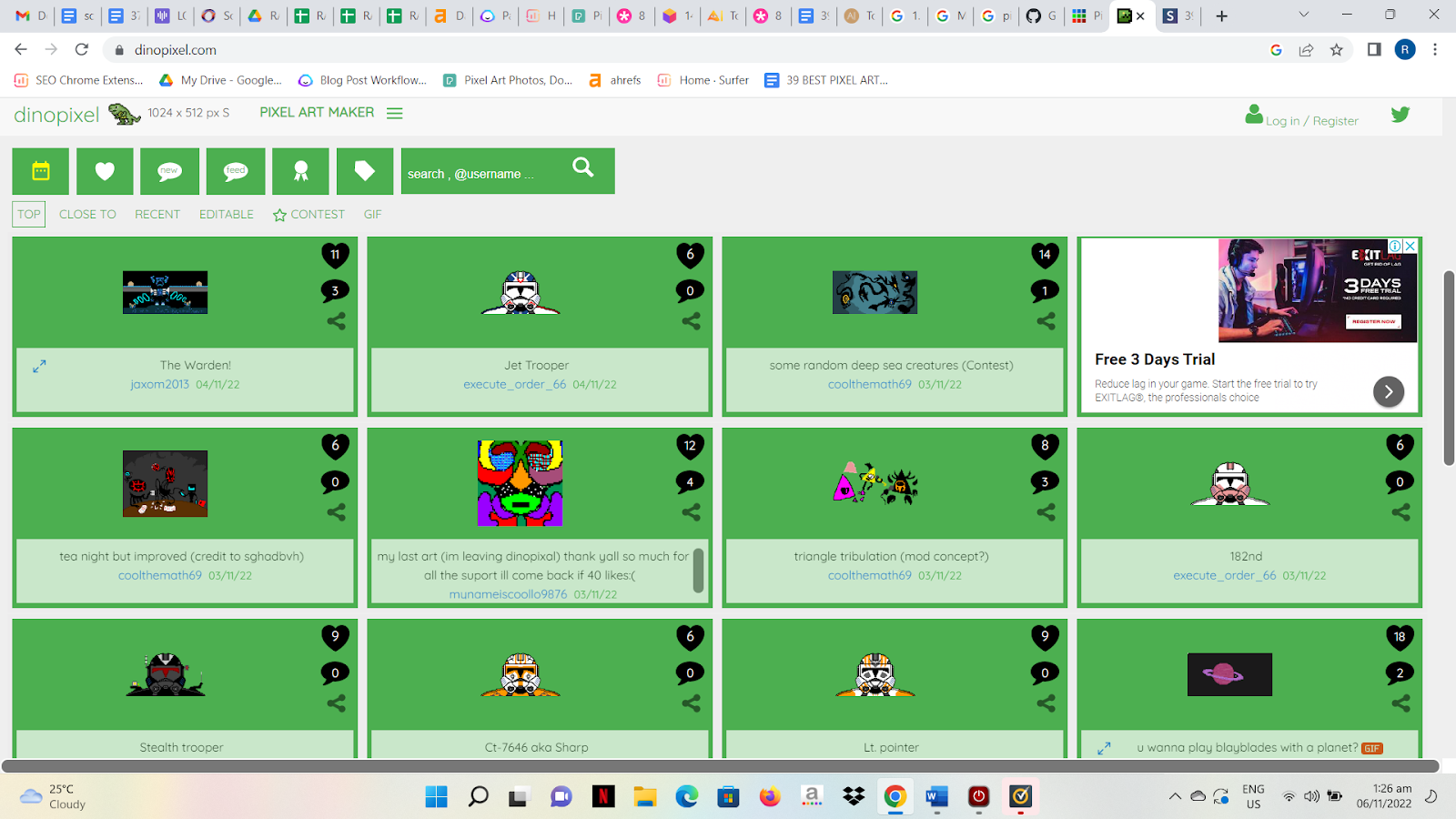Open the Windows Start menu
The height and width of the screenshot is (819, 1456).
pyautogui.click(x=437, y=797)
